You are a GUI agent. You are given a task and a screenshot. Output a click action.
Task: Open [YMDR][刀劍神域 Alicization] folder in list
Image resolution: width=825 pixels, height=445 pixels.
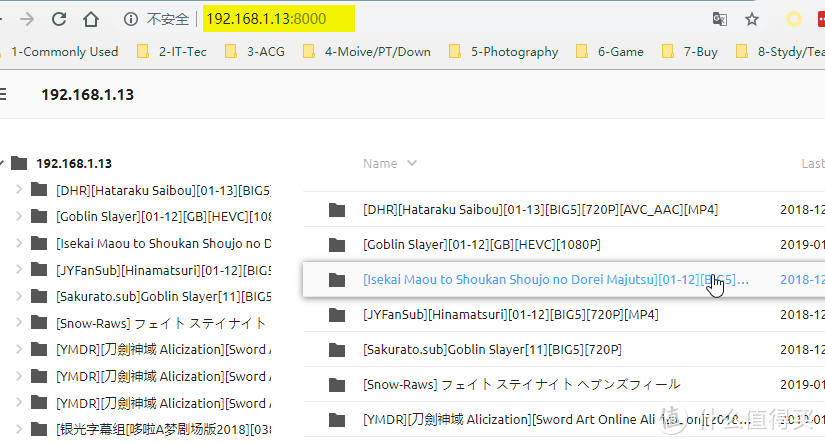tap(557, 420)
